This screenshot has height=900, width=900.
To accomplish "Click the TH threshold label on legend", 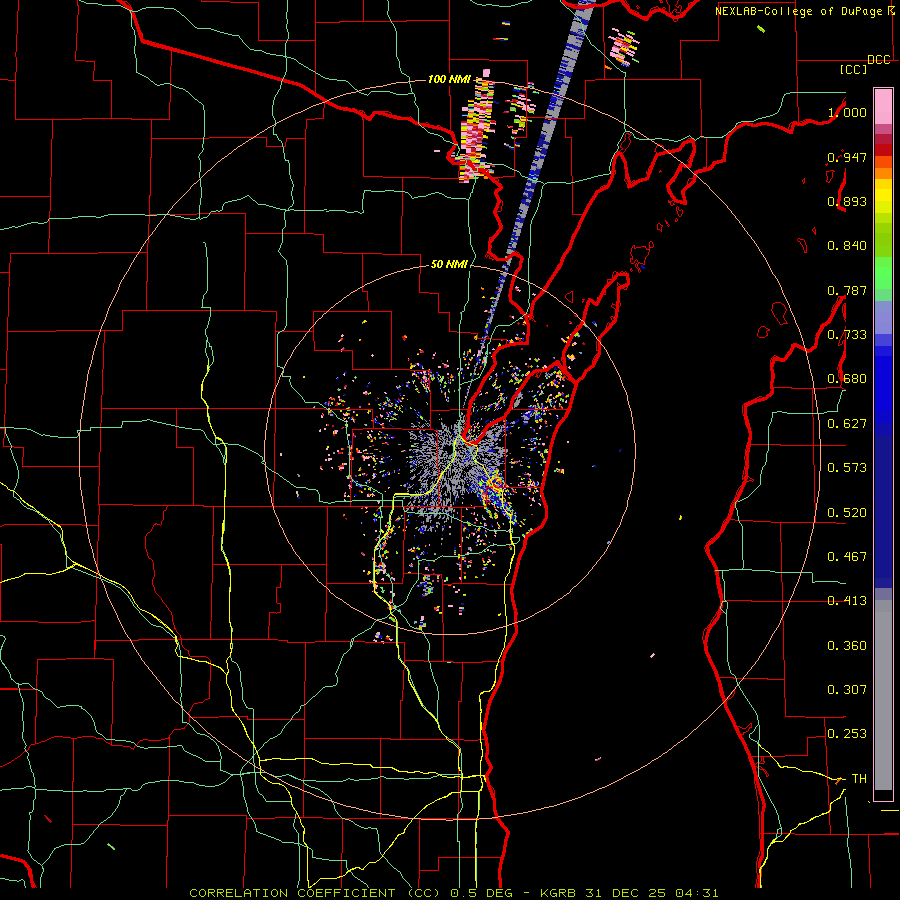I will 859,778.
